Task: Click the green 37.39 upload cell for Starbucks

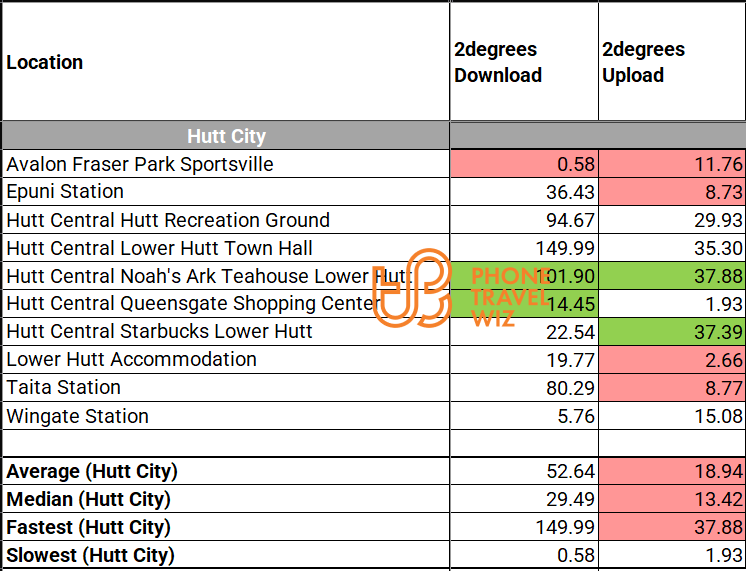Action: pyautogui.click(x=671, y=332)
